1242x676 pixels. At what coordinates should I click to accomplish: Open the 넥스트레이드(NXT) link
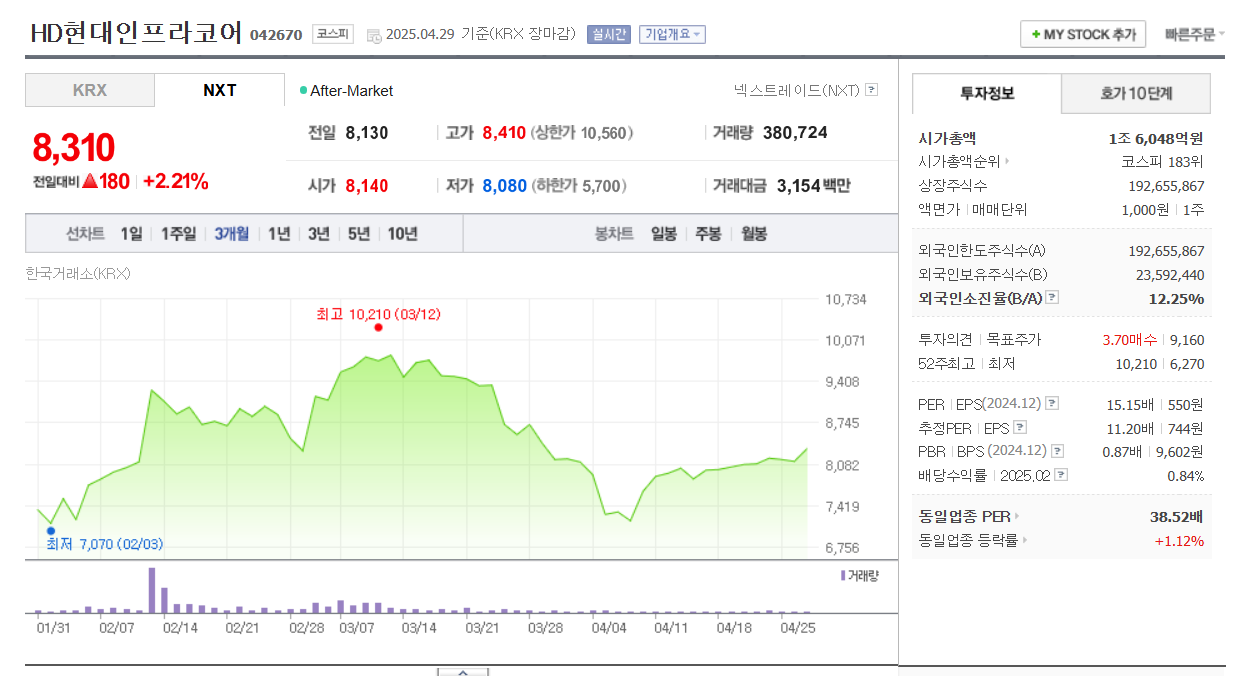tap(797, 90)
